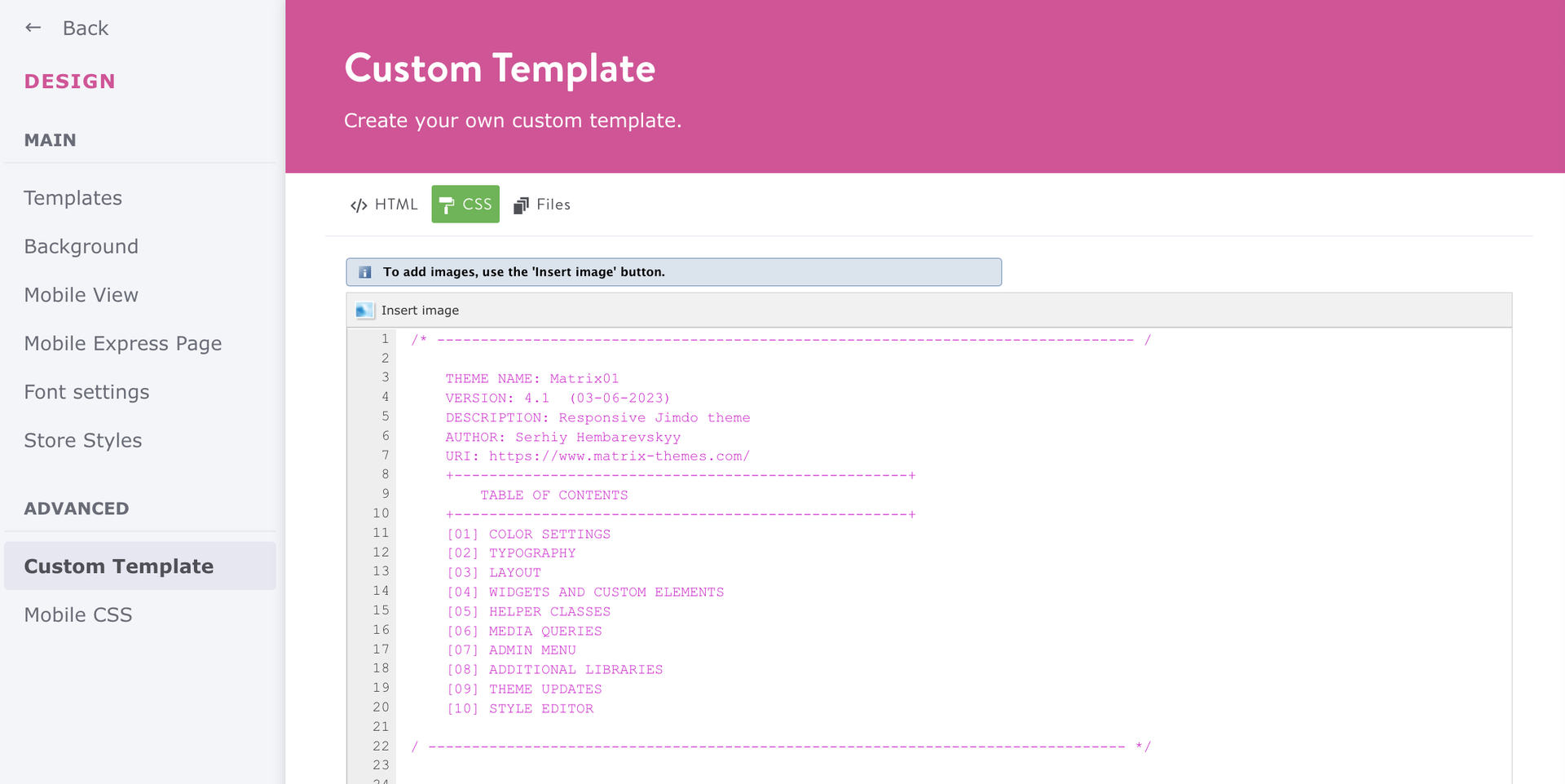This screenshot has height=784, width=1565.
Task: Open the Templates section
Action: pyautogui.click(x=73, y=197)
